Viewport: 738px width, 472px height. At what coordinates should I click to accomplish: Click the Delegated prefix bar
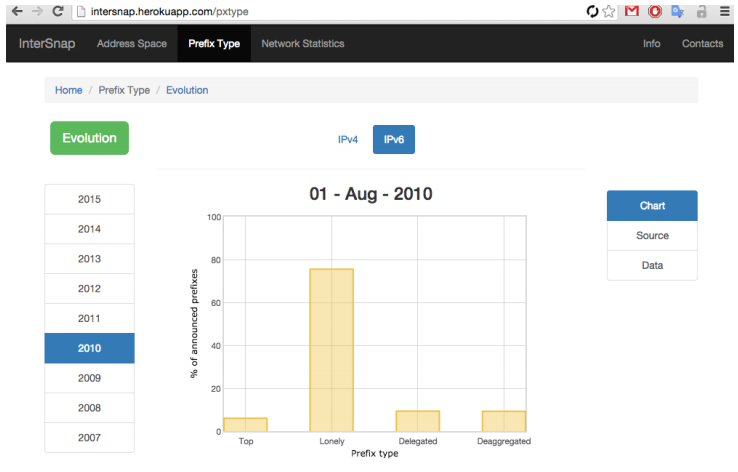[x=417, y=421]
